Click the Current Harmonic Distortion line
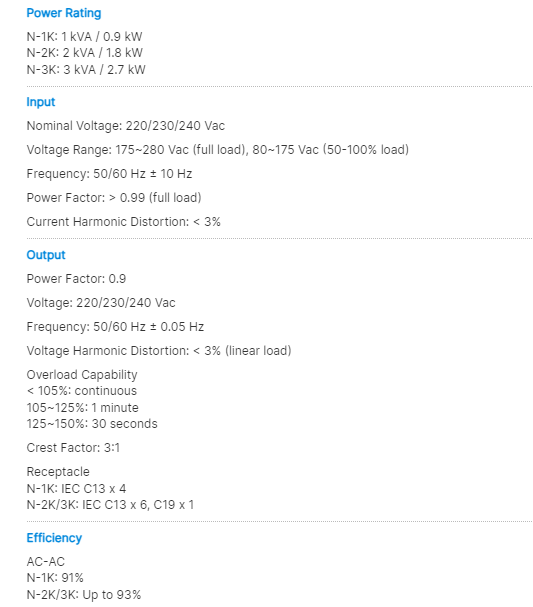The image size is (533, 607). (x=123, y=222)
